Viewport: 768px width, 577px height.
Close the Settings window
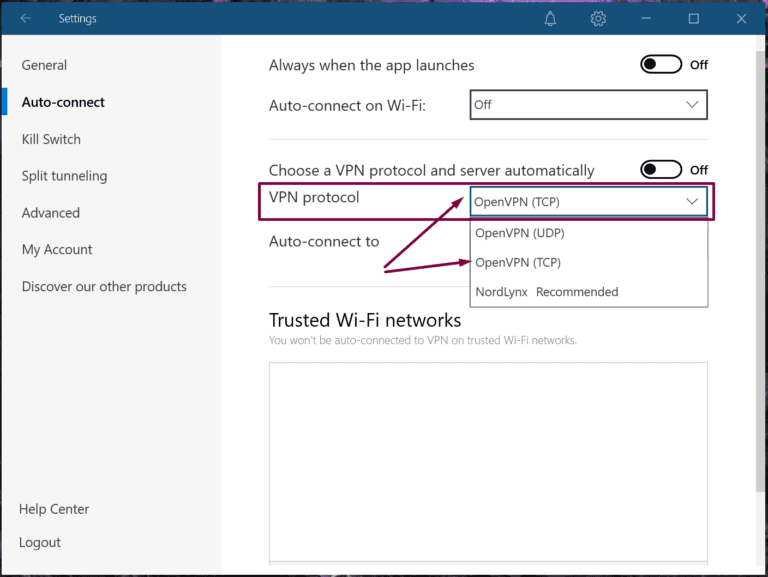tap(741, 19)
